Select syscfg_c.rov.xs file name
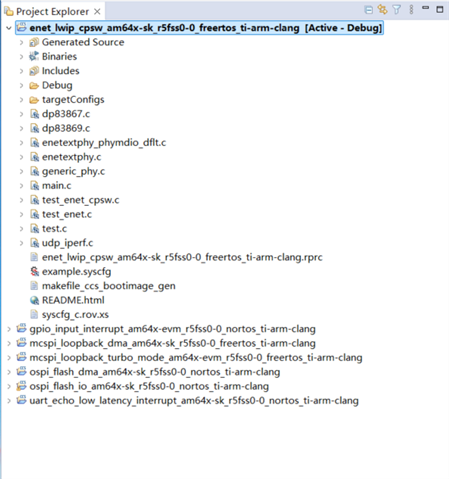449x479 pixels. click(x=75, y=315)
